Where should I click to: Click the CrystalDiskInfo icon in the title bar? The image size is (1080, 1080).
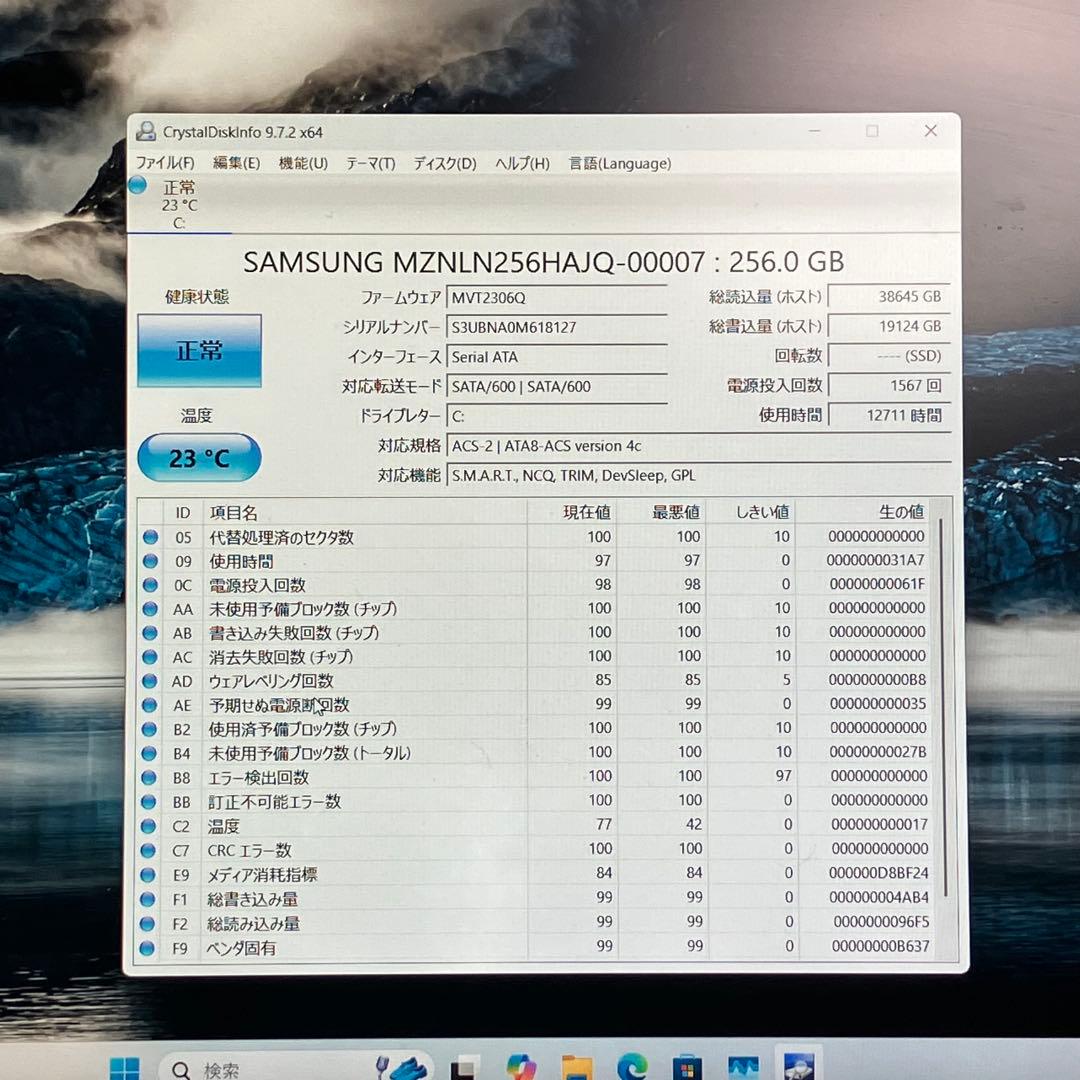149,131
